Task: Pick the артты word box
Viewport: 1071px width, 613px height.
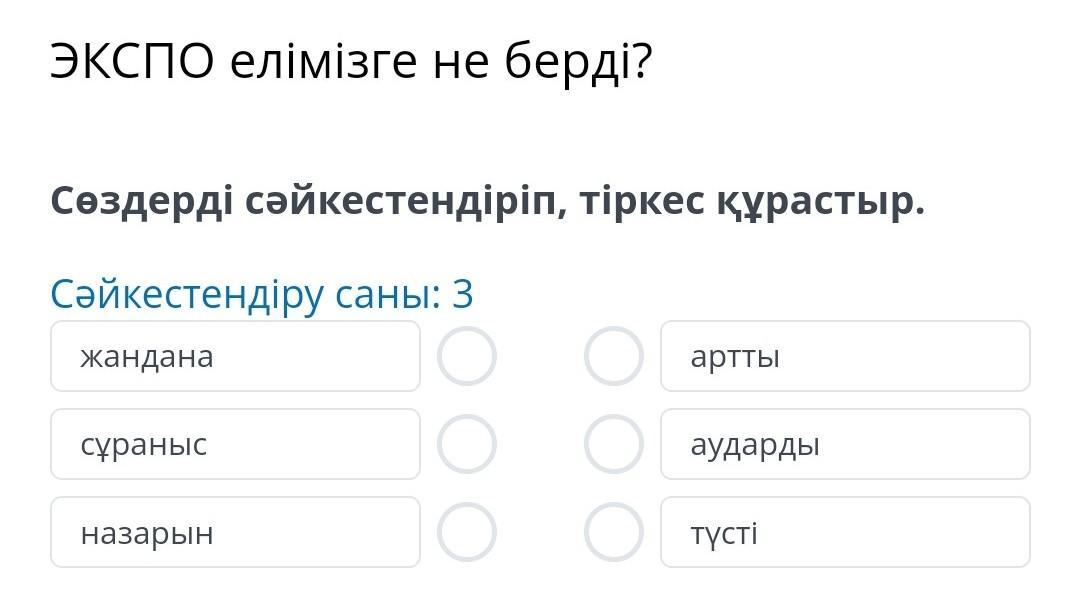Action: point(845,357)
